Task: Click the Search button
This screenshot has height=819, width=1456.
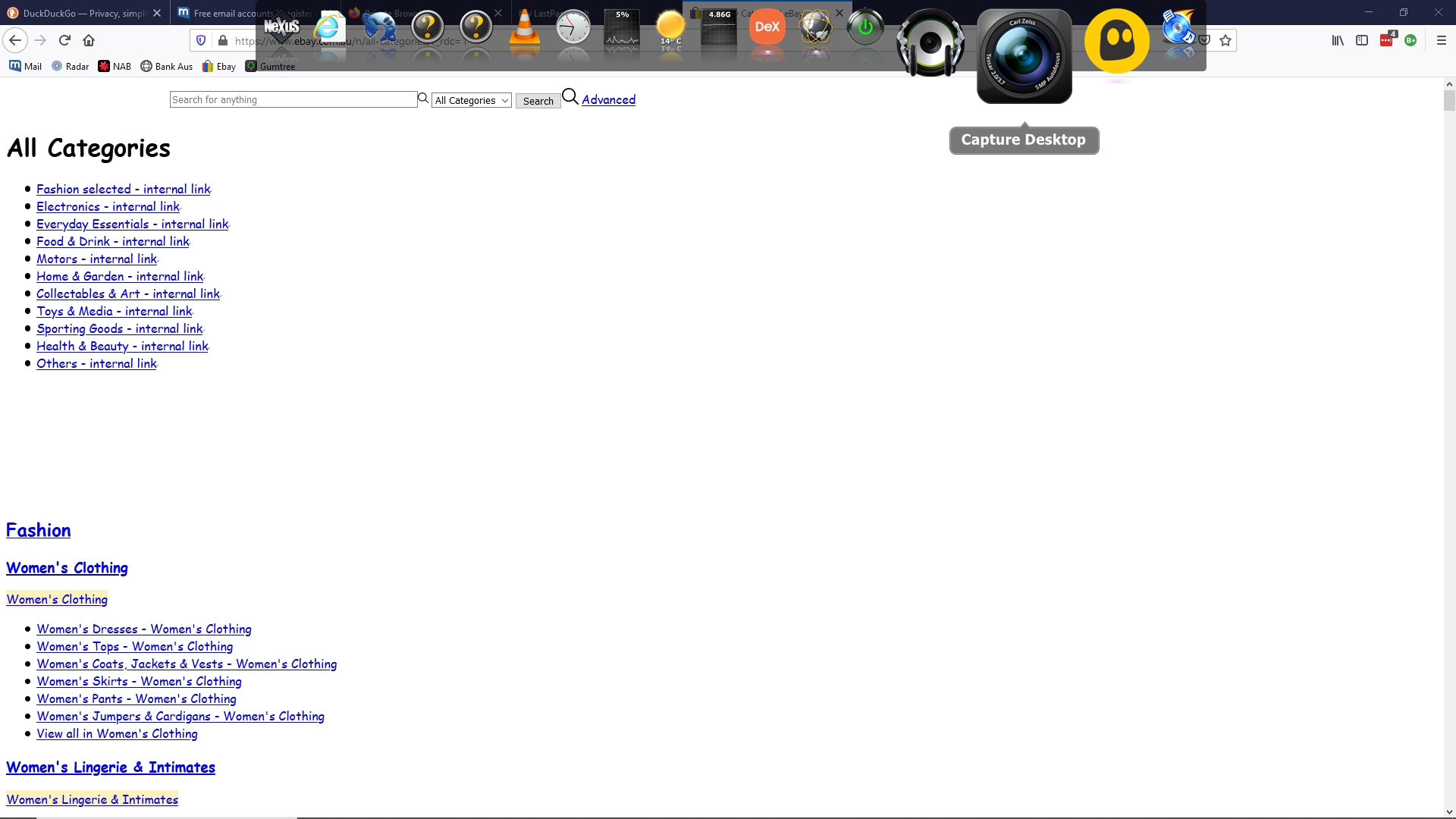Action: (x=538, y=101)
